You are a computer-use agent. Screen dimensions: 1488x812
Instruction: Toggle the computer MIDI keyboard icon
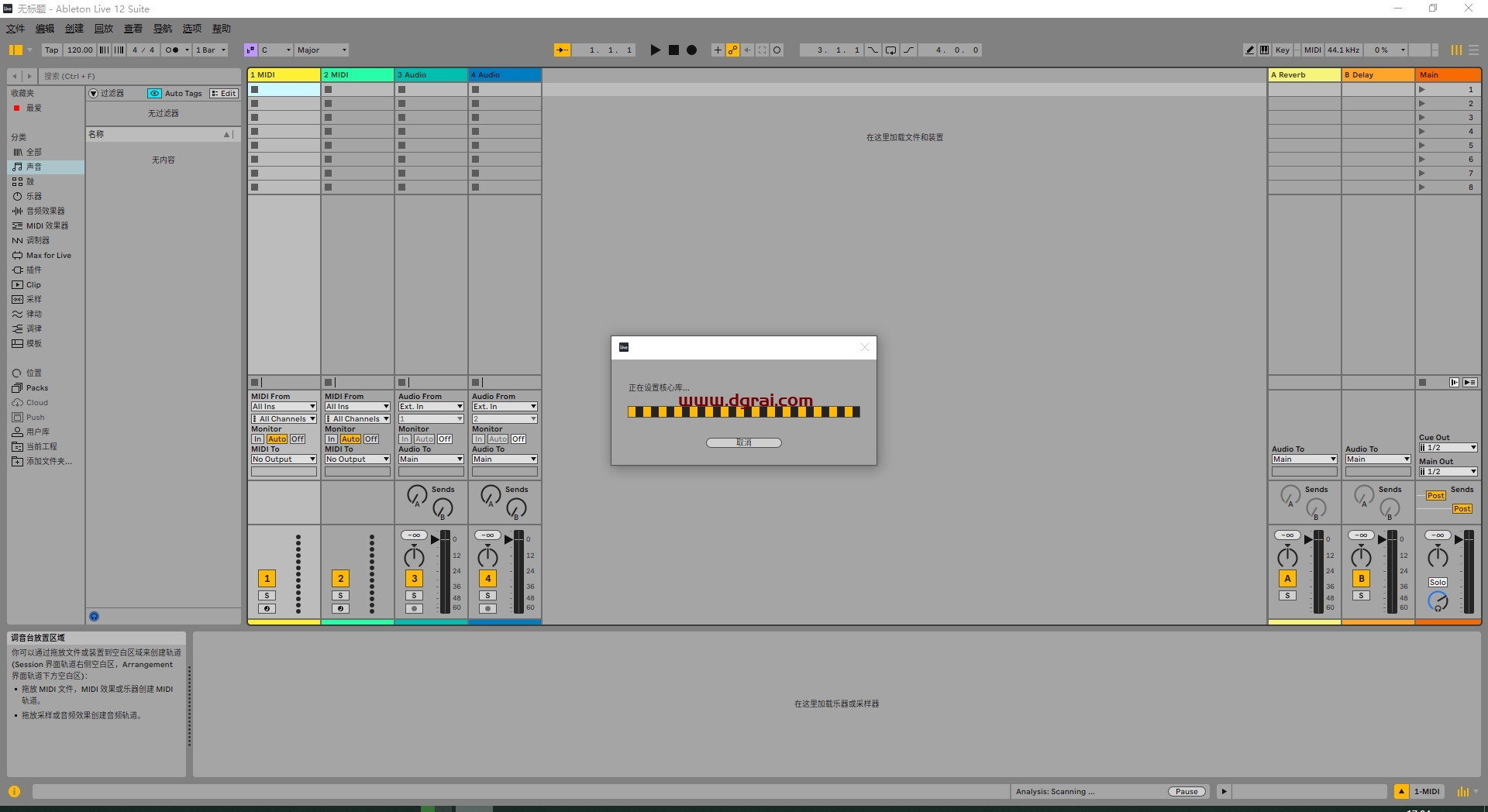click(x=1264, y=50)
